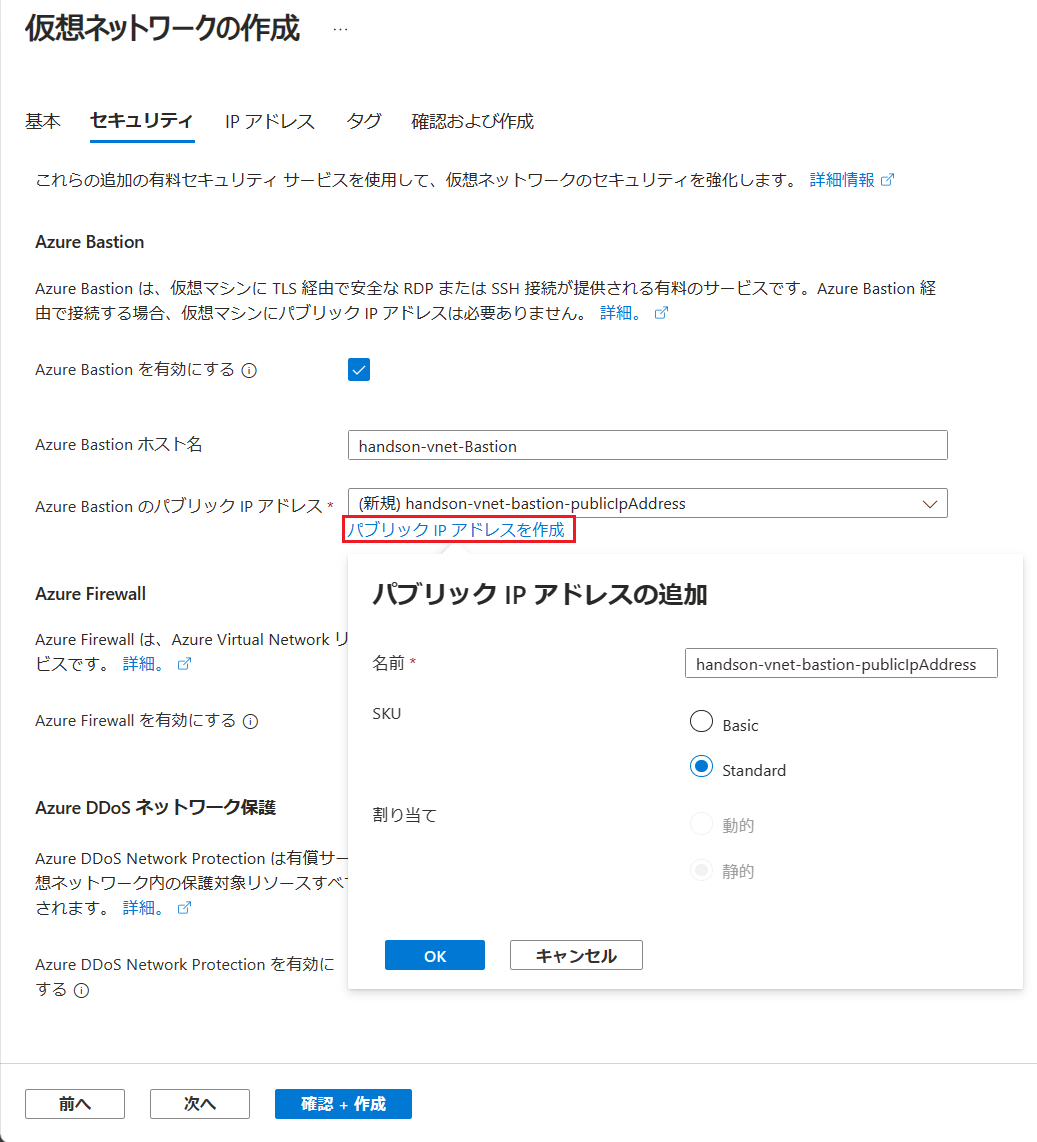Open the ellipsis menu beside the page title

(x=340, y=30)
